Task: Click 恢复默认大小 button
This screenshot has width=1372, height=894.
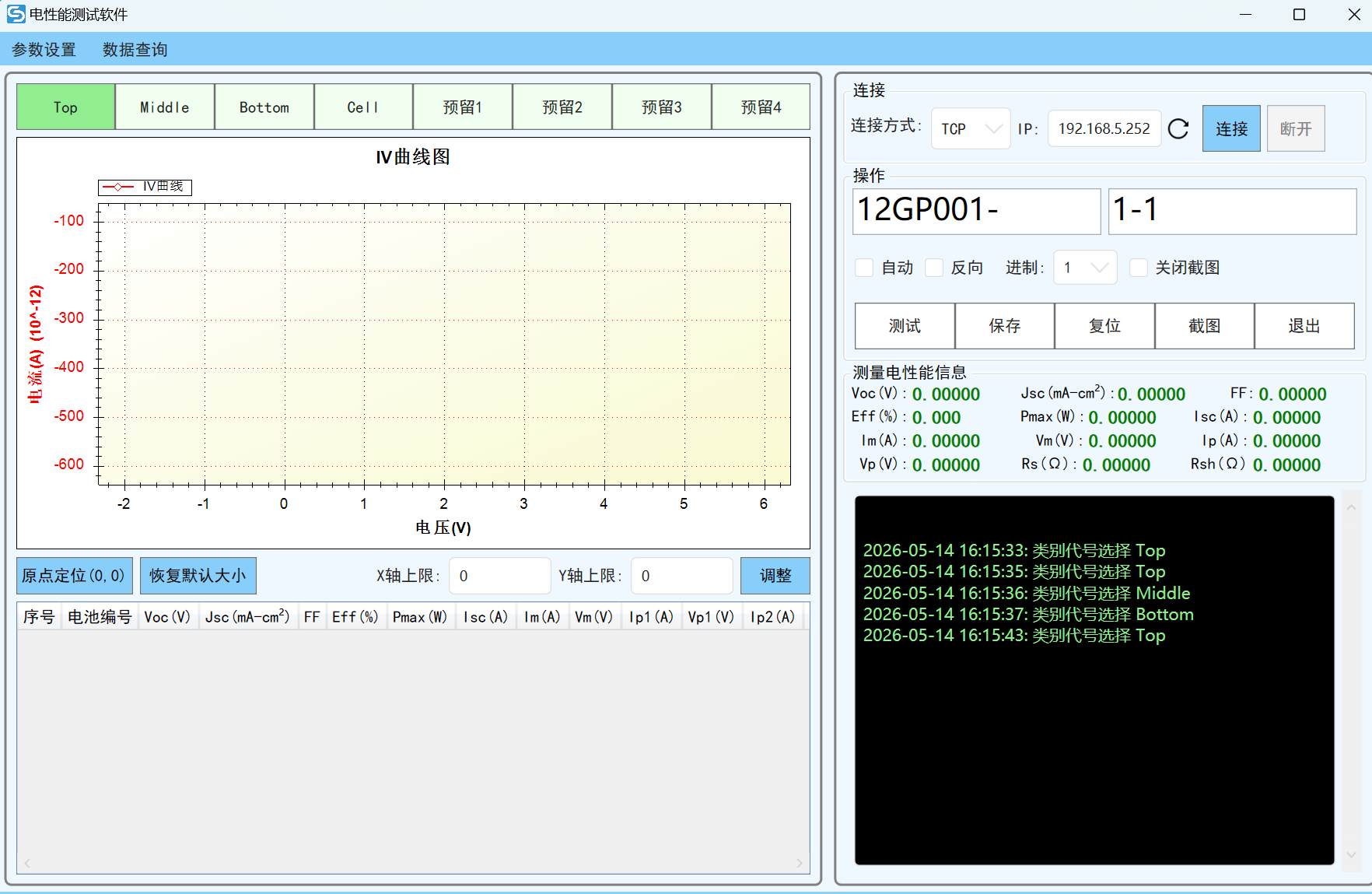Action: (198, 576)
